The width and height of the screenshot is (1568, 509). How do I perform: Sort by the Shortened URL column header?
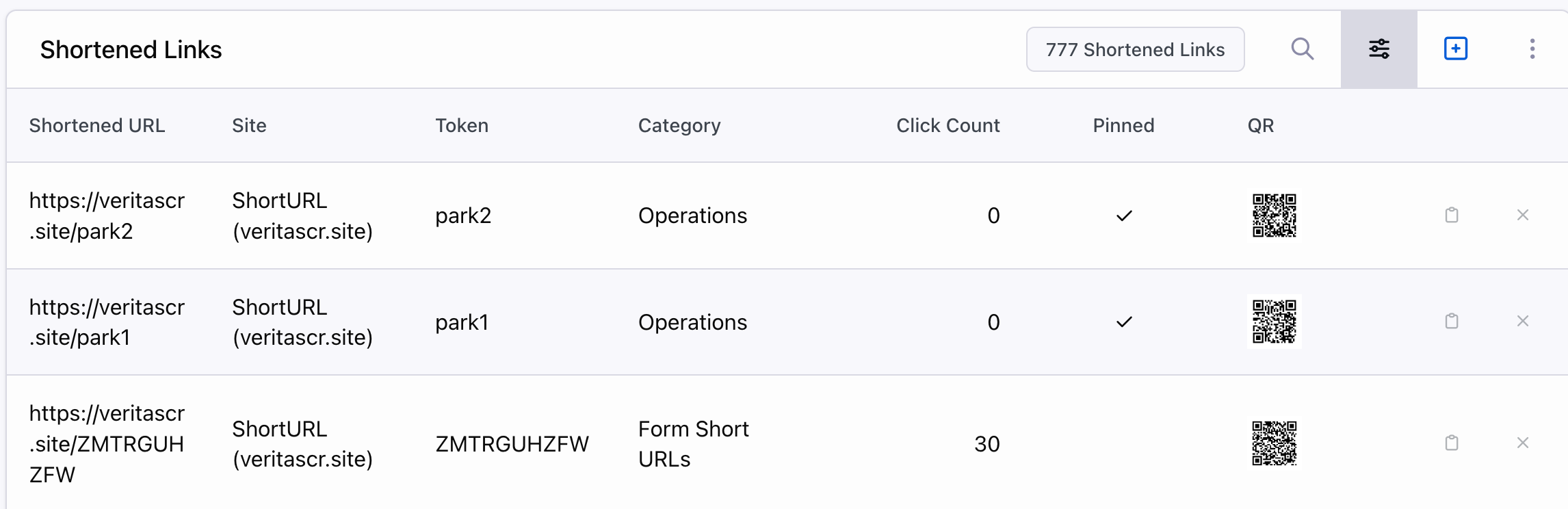coord(96,126)
